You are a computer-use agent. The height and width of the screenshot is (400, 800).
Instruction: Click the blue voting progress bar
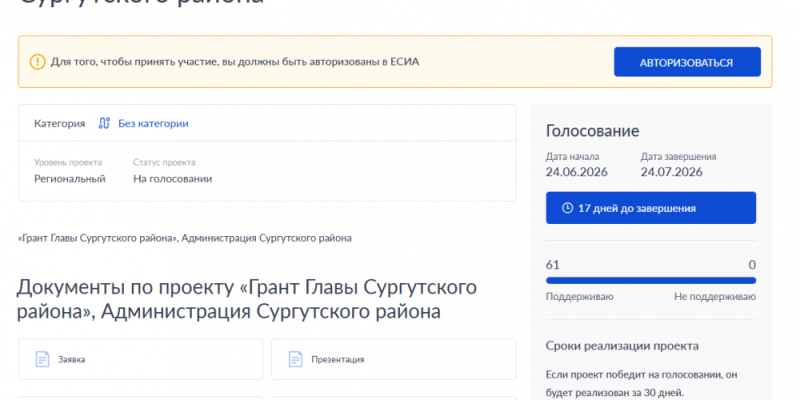[x=651, y=280]
